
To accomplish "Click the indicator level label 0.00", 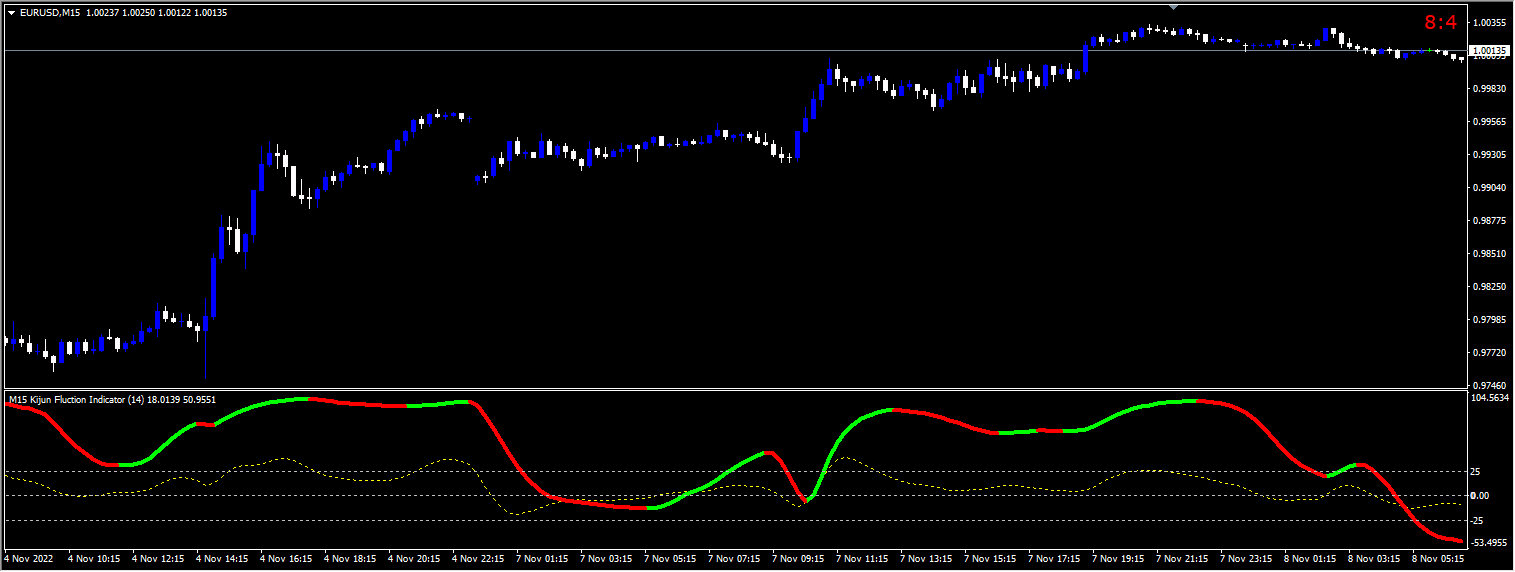I will click(x=1482, y=495).
